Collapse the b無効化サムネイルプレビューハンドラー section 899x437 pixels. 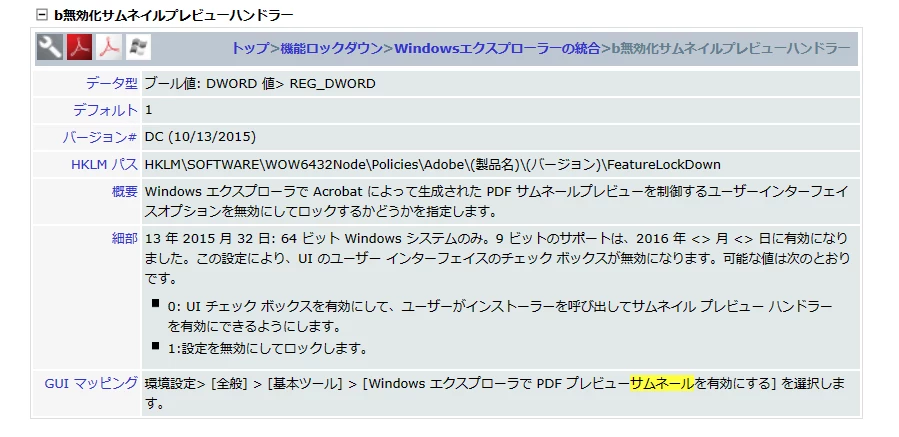41,15
